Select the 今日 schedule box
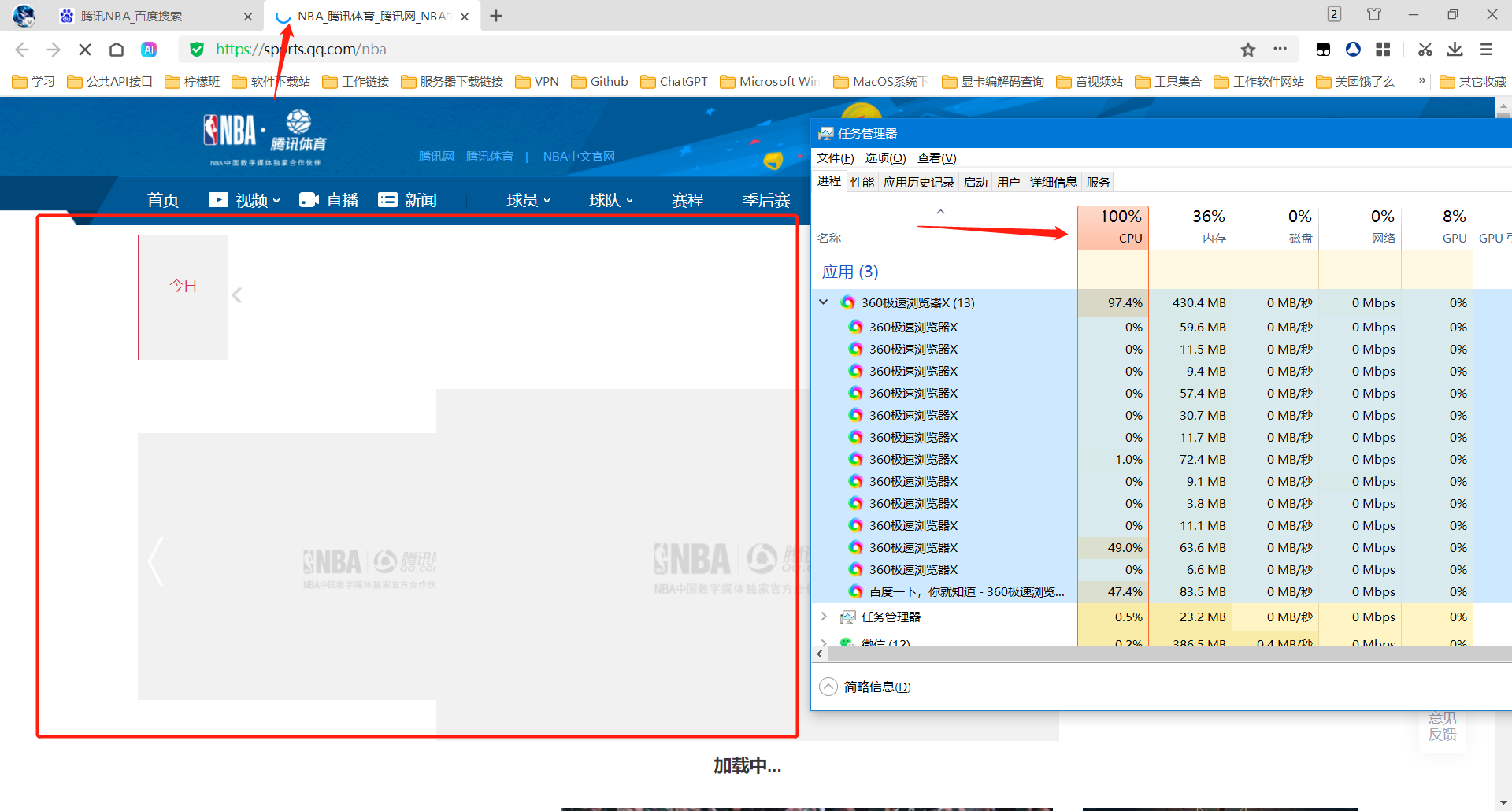 point(183,297)
